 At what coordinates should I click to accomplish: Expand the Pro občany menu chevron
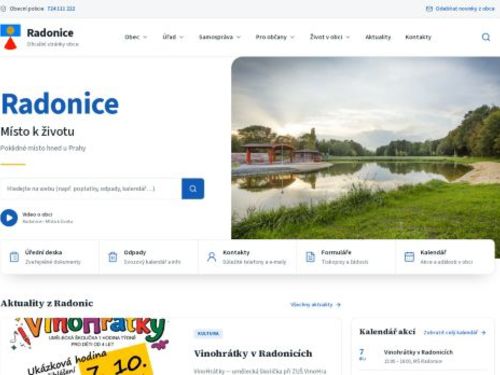292,37
